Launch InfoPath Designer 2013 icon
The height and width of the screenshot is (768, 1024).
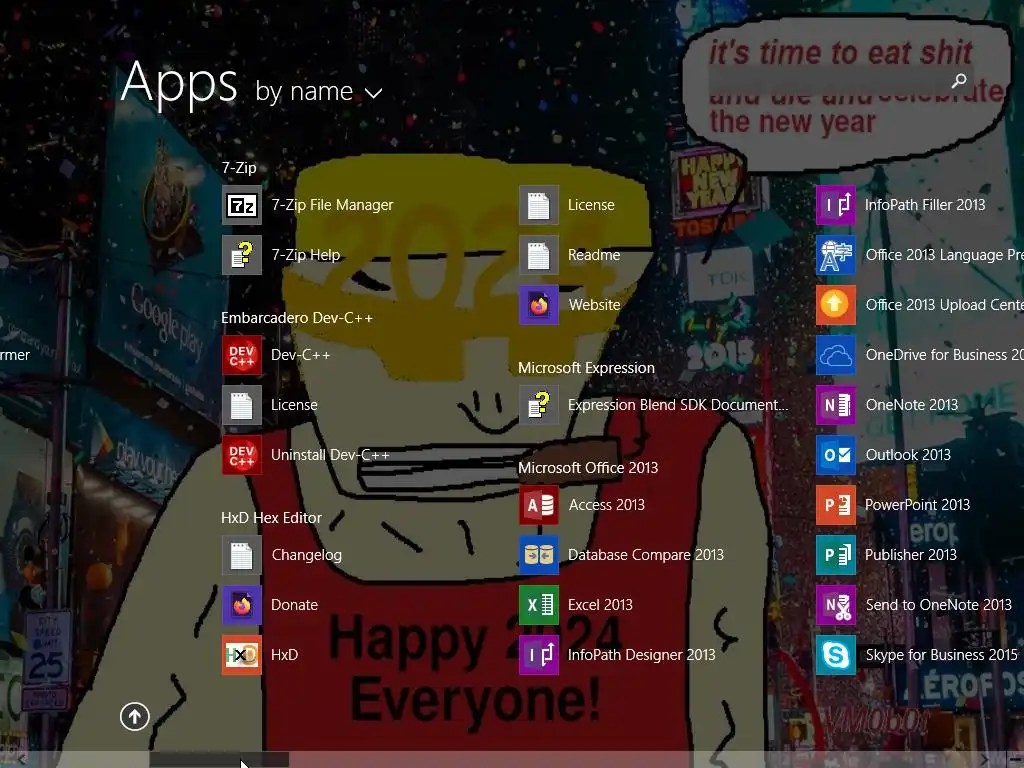[x=539, y=655]
